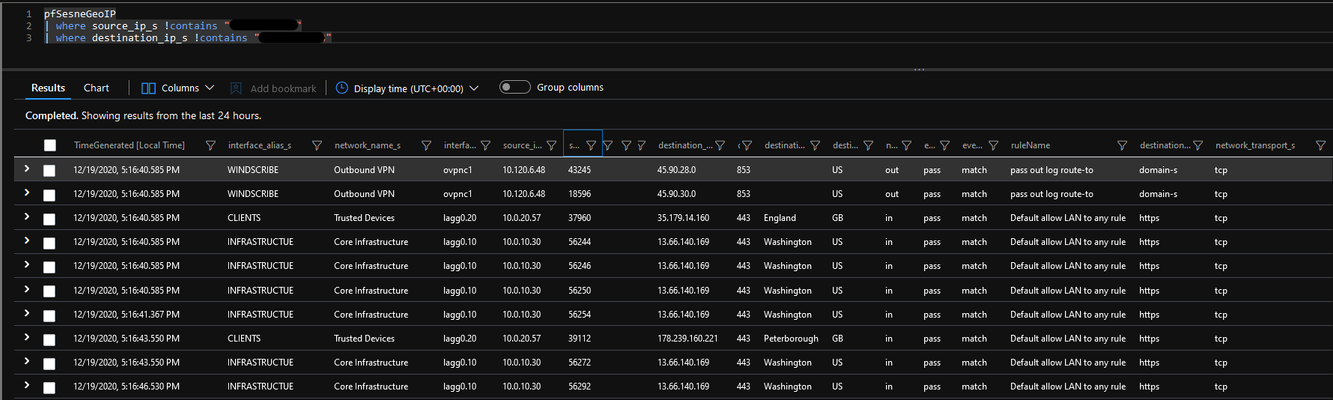Sort by network_name_s column header
The image size is (1333, 400).
click(367, 146)
